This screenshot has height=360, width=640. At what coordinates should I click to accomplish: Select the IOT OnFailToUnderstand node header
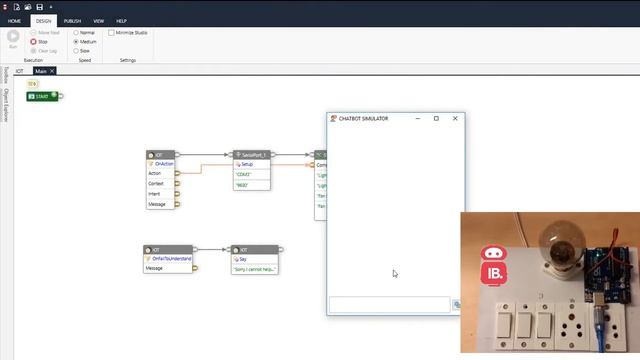[x=168, y=250]
